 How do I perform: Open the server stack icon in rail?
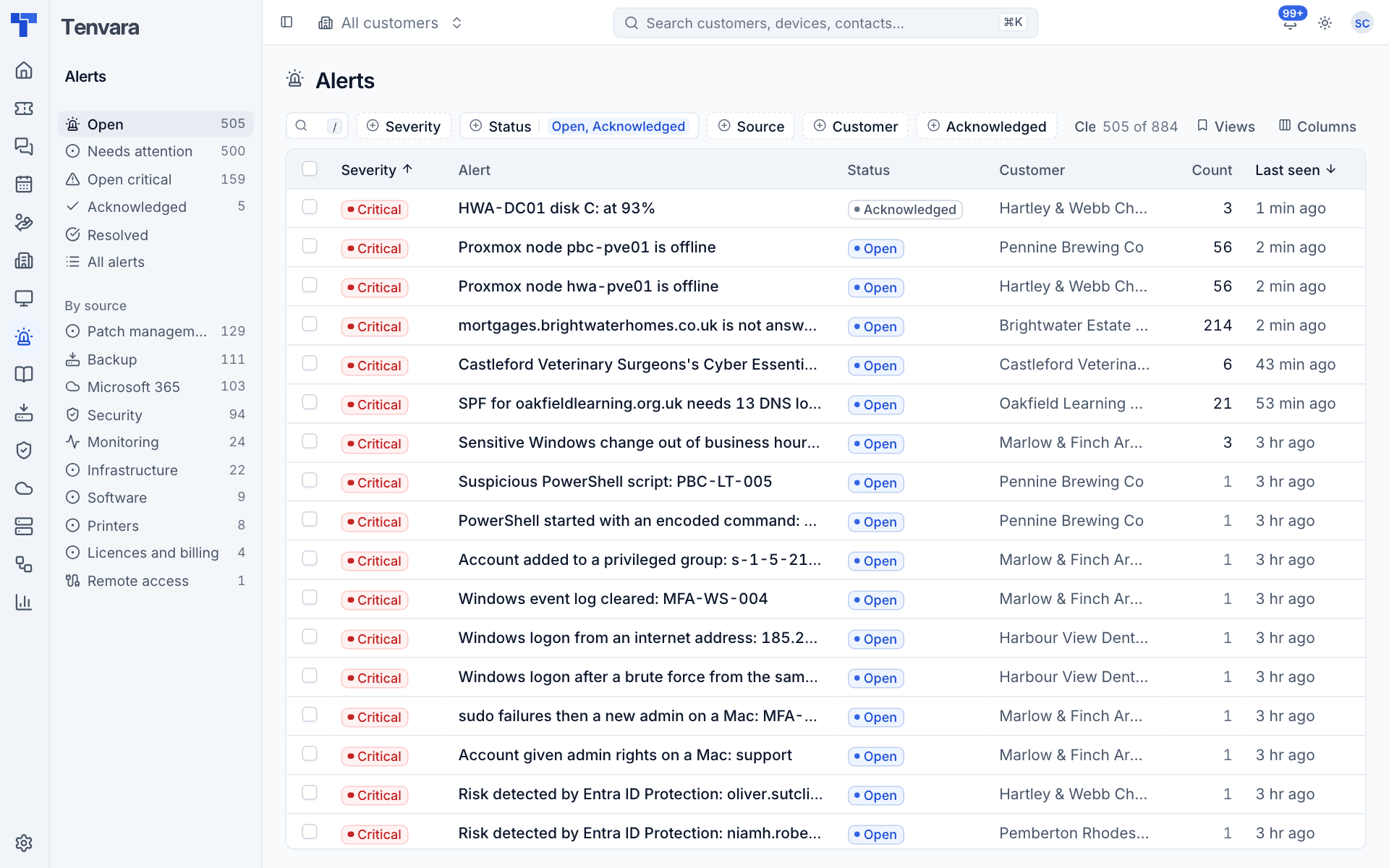pos(24,526)
